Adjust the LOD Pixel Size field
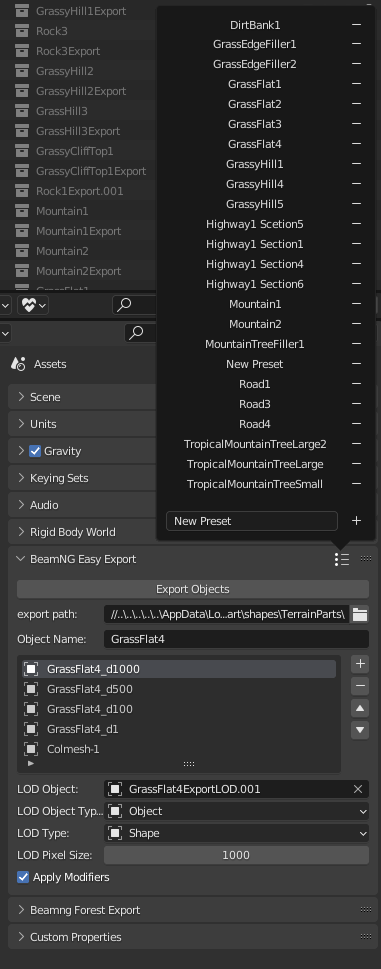This screenshot has width=381, height=969. (237, 855)
